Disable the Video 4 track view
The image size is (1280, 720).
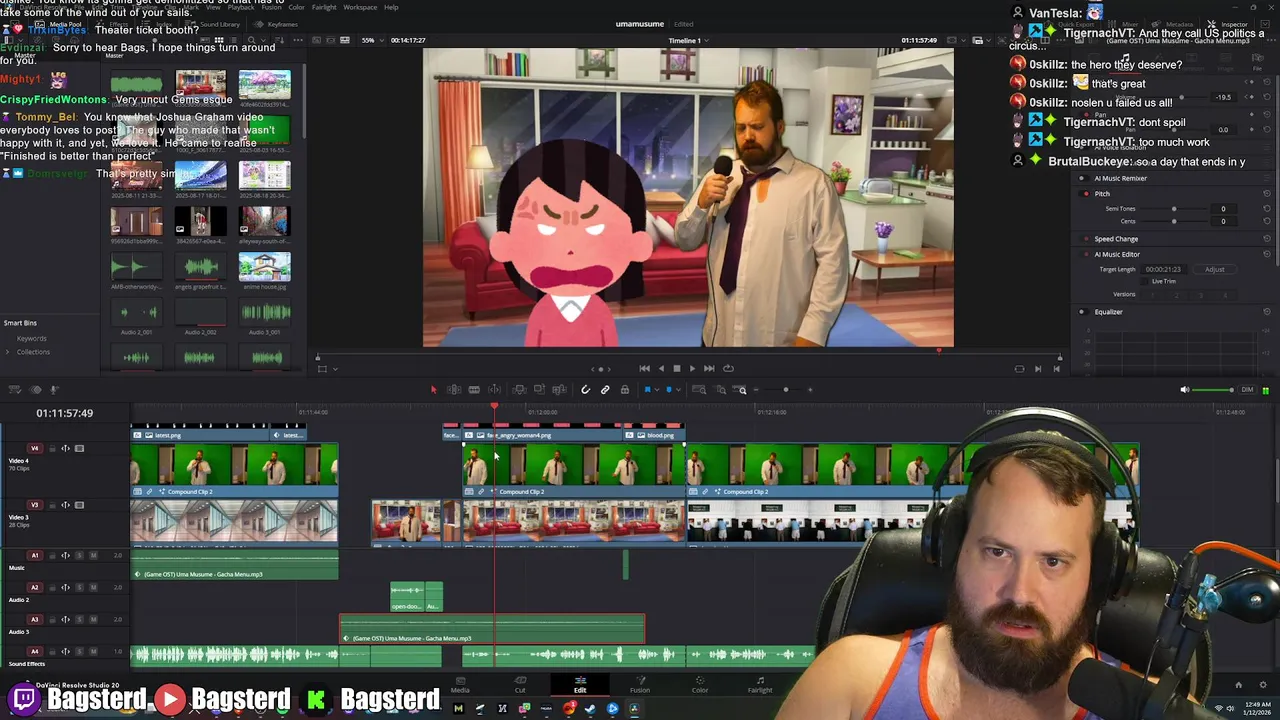pos(79,448)
